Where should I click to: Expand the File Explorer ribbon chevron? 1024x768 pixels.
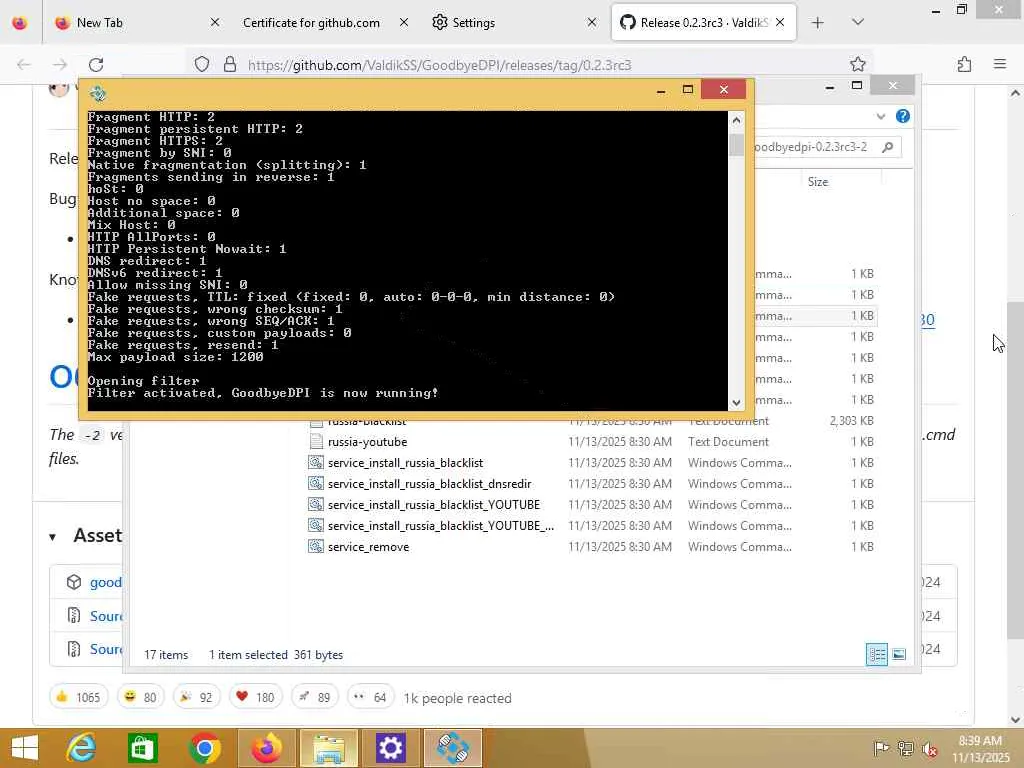pos(881,116)
